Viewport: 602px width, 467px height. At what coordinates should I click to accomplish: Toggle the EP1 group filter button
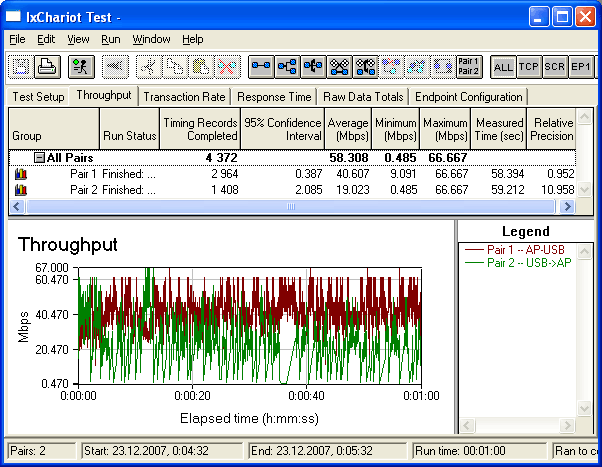581,67
